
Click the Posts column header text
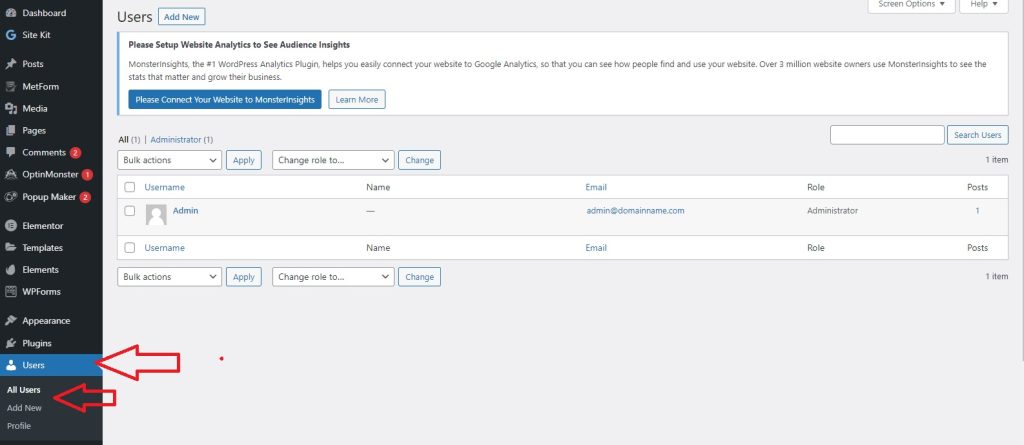click(x=977, y=187)
